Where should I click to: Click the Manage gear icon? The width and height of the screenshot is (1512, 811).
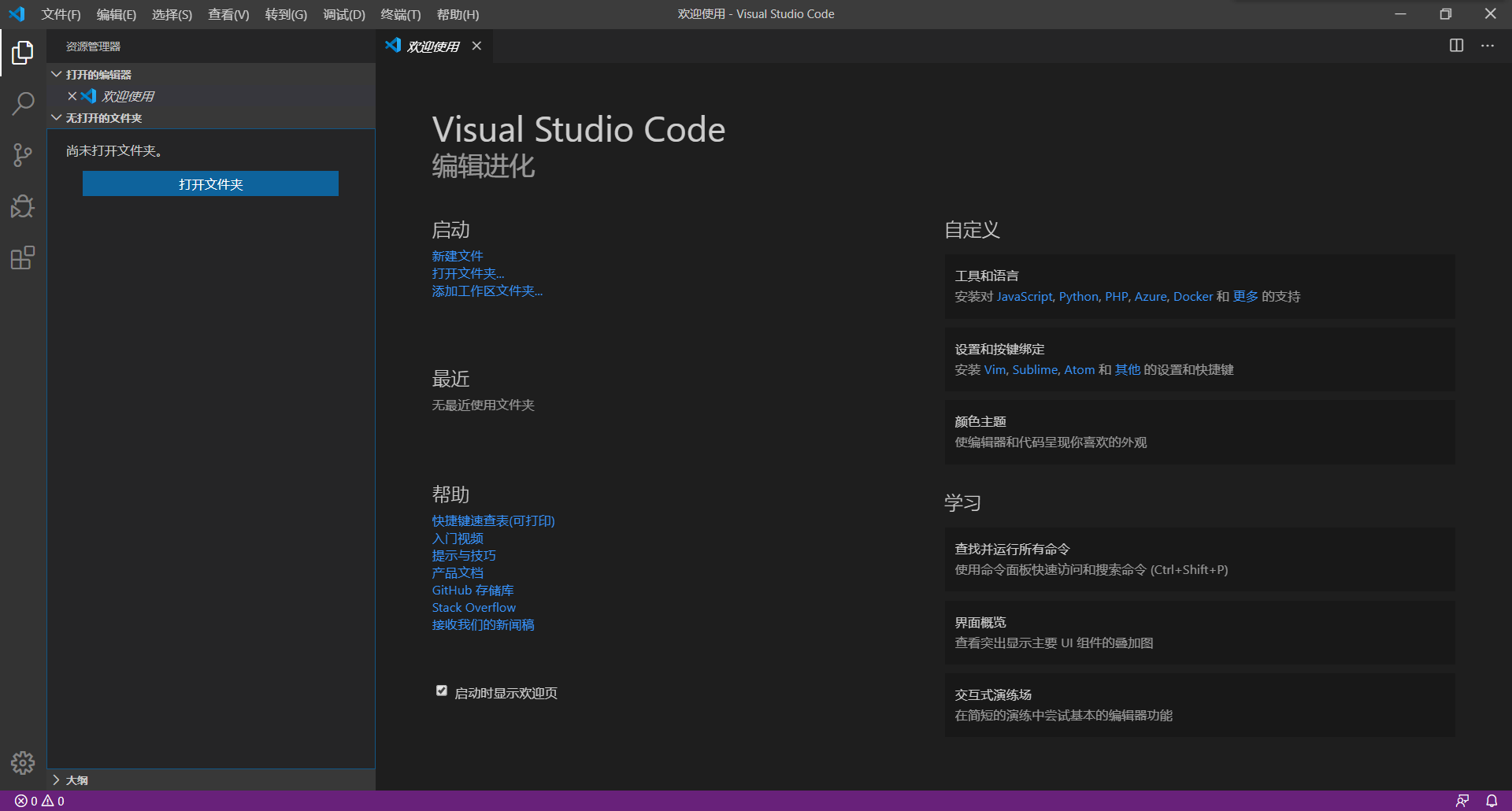click(23, 762)
